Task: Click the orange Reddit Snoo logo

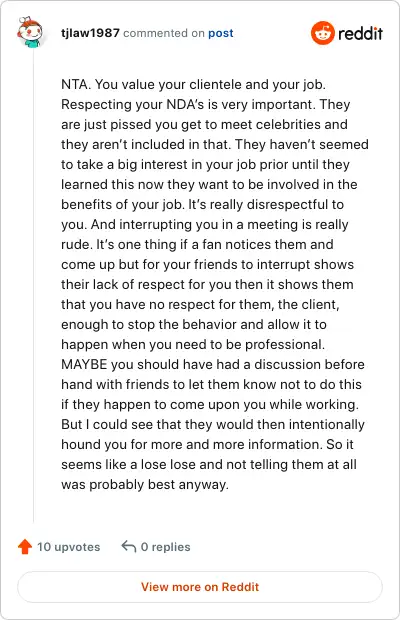Action: pyautogui.click(x=323, y=33)
